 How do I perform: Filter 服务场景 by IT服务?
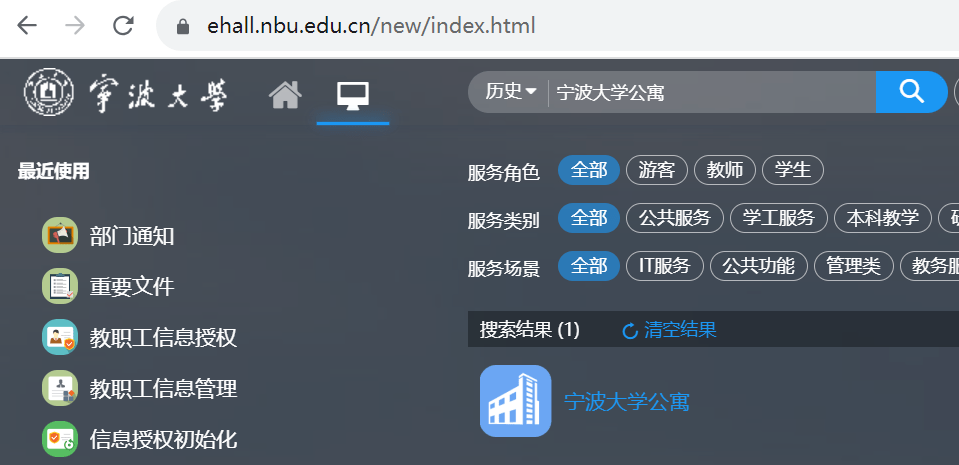point(665,266)
